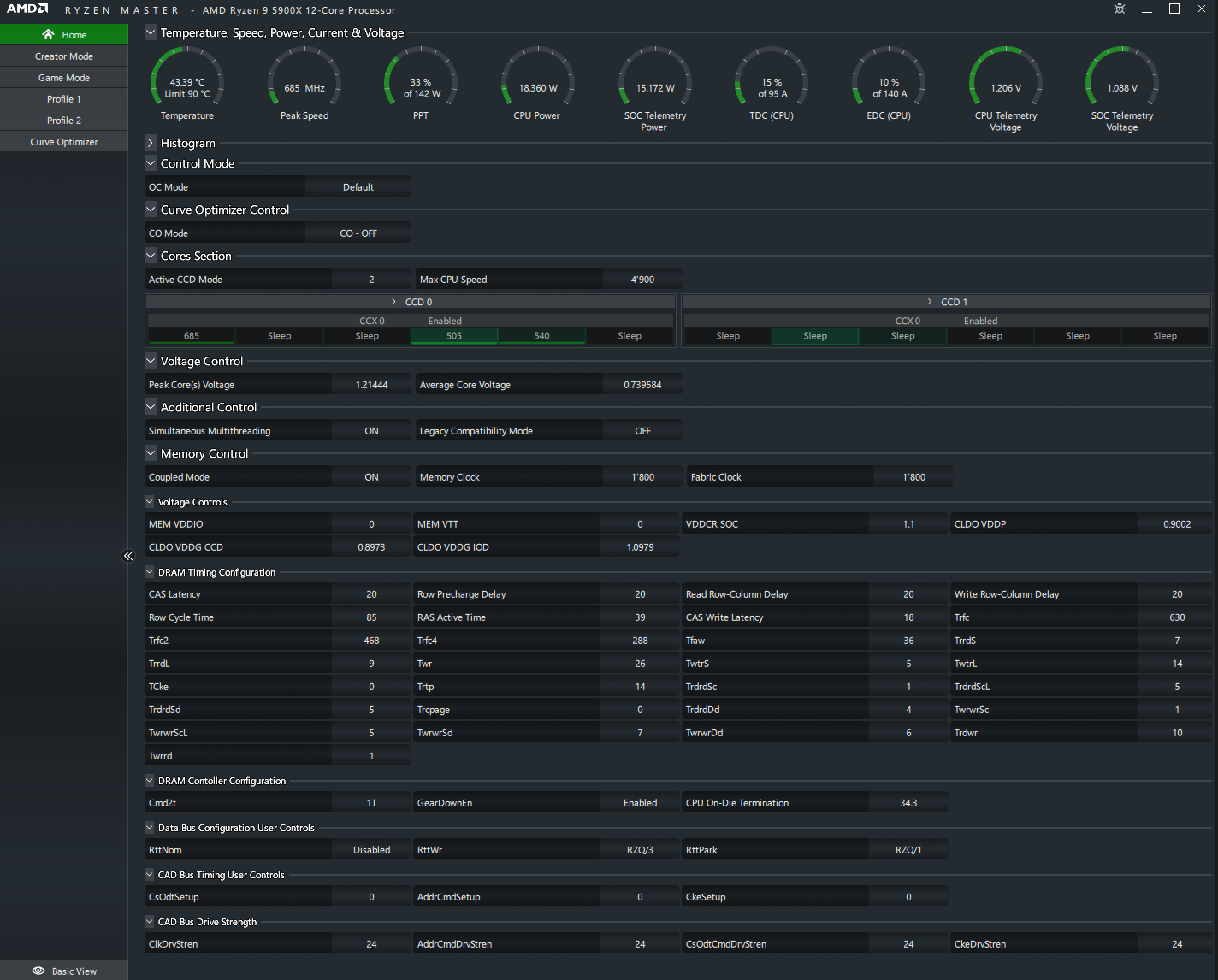This screenshot has height=980, width=1218.
Task: Click OC Mode Default value
Action: click(x=358, y=187)
